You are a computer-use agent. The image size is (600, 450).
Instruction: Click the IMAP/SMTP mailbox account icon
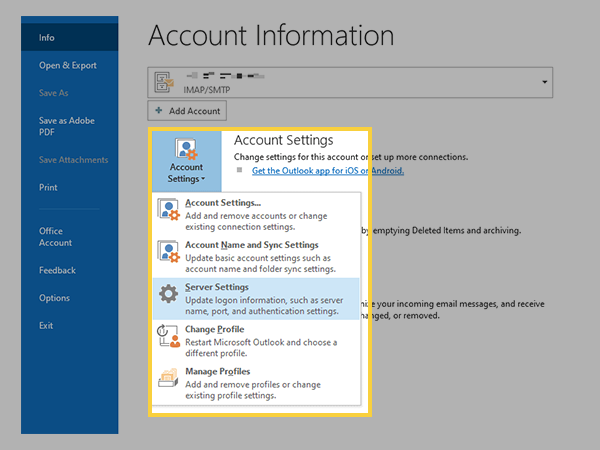[x=164, y=82]
